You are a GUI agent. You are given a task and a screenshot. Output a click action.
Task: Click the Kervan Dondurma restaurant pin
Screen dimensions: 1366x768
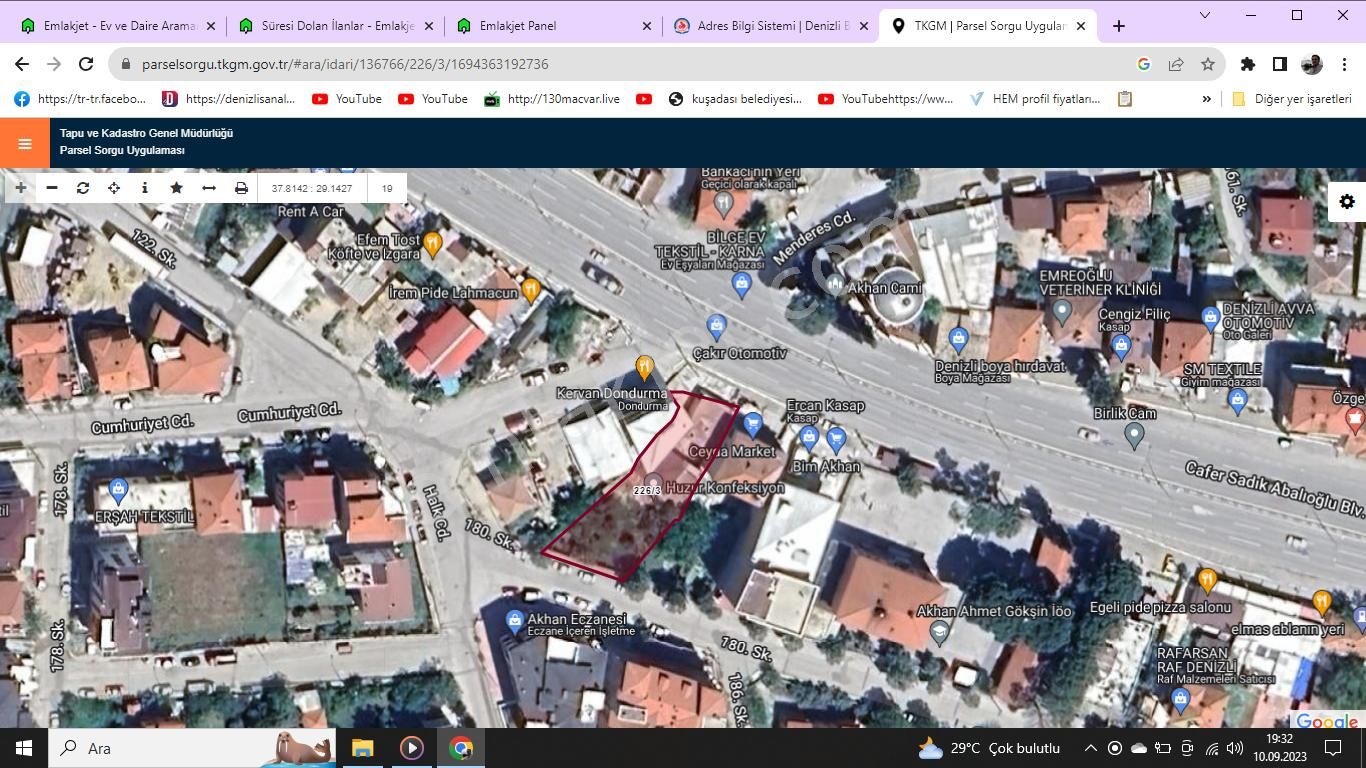tap(645, 369)
